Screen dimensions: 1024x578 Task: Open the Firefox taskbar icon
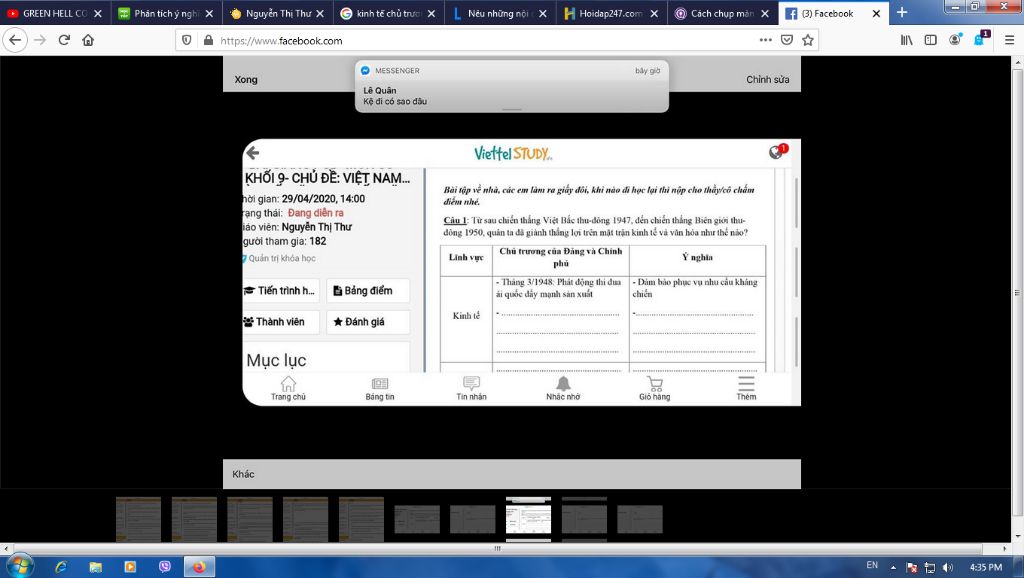199,567
